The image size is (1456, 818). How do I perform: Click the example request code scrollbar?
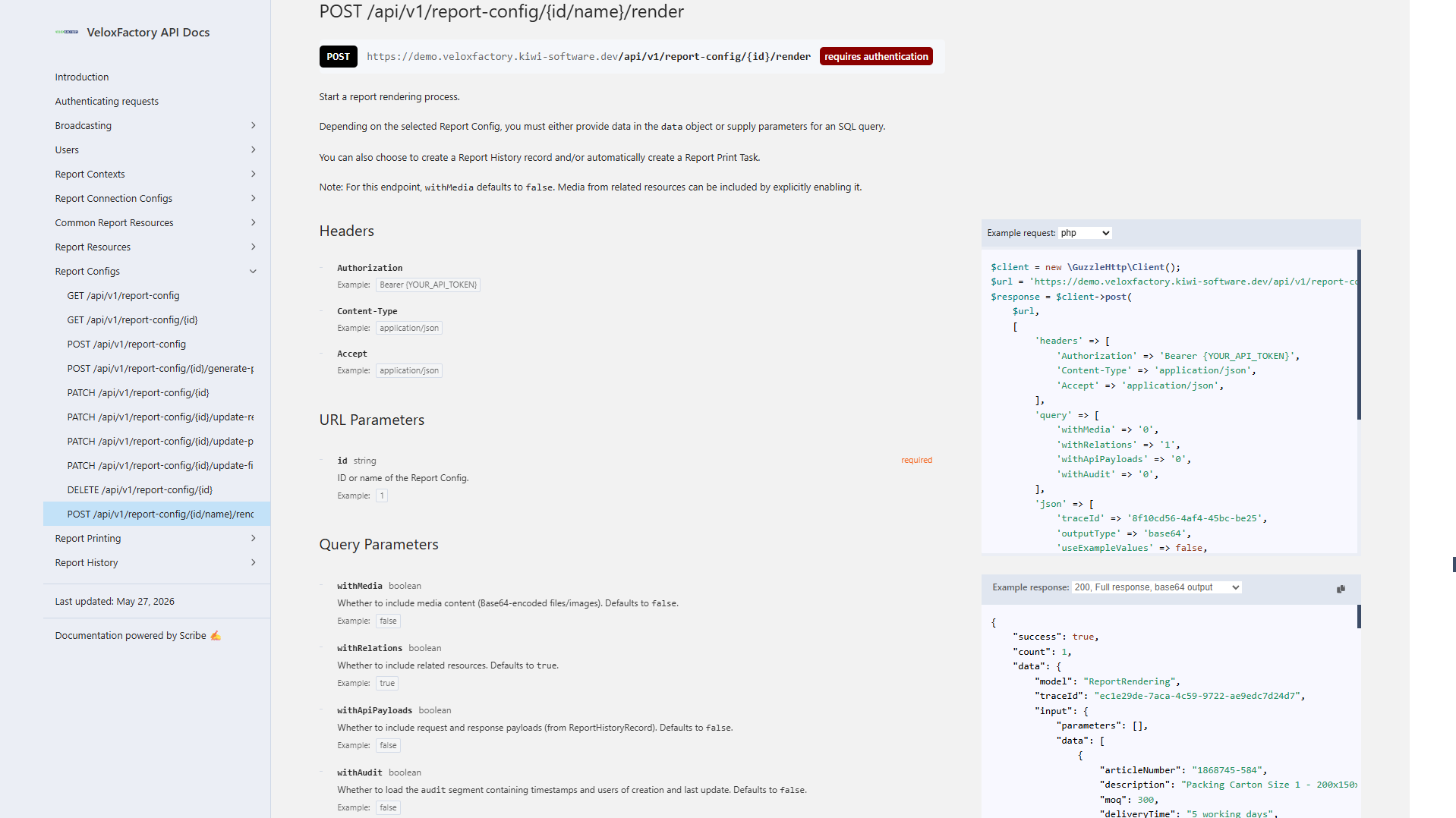pyautogui.click(x=1359, y=335)
